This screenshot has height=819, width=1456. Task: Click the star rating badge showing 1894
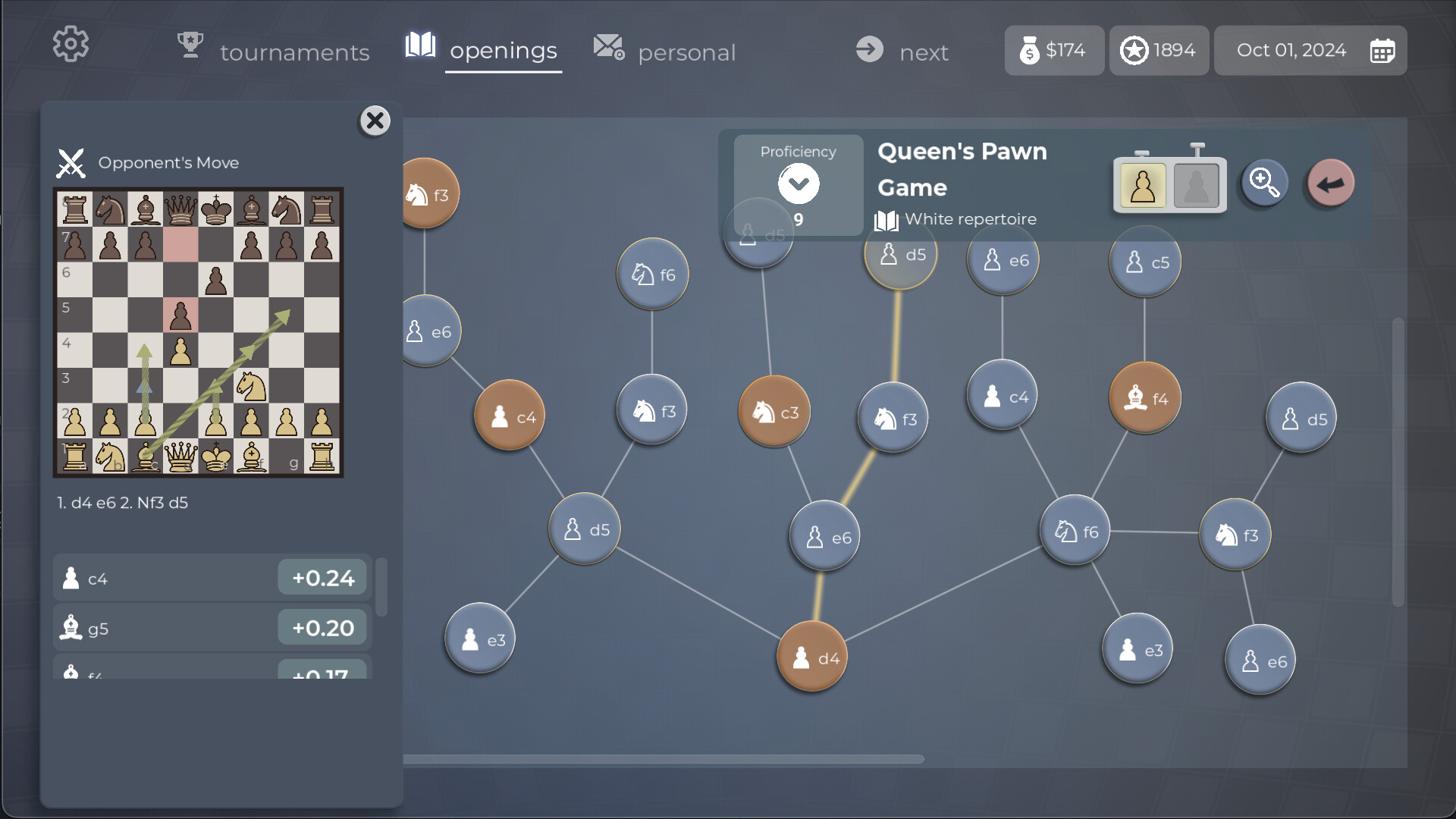pyautogui.click(x=1159, y=50)
